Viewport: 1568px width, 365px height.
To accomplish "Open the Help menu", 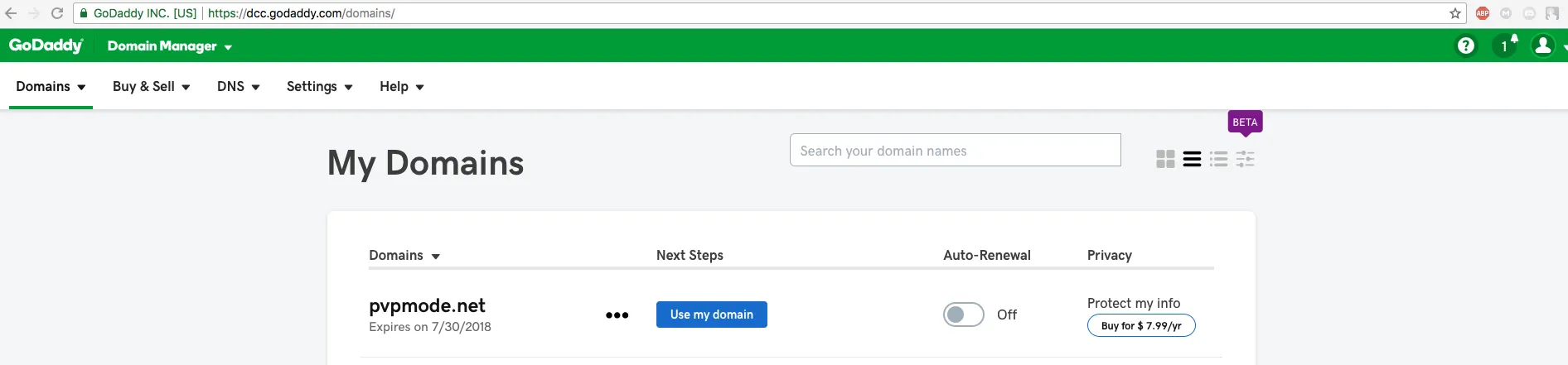I will pos(402,86).
